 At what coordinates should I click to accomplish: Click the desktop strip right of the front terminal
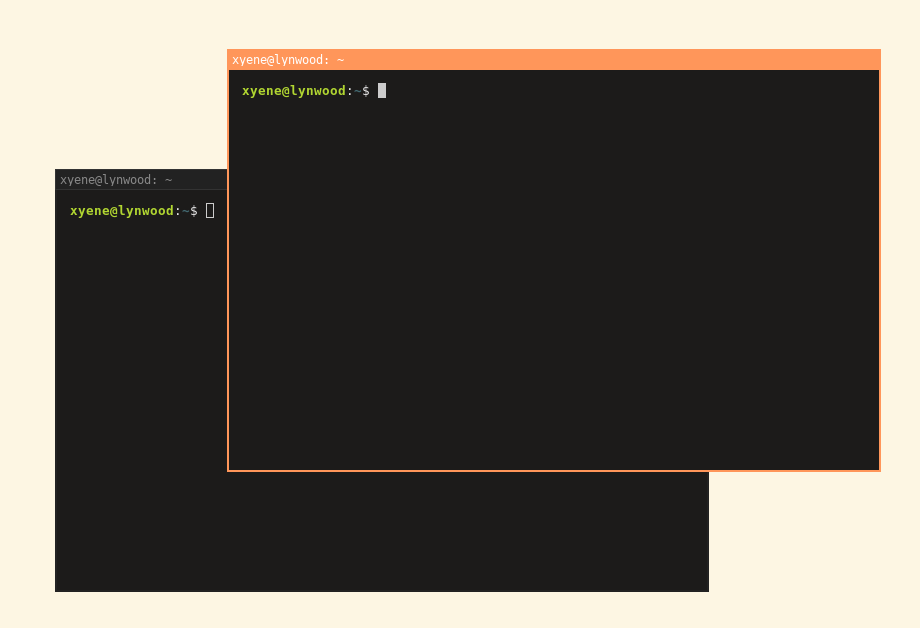tap(900, 300)
